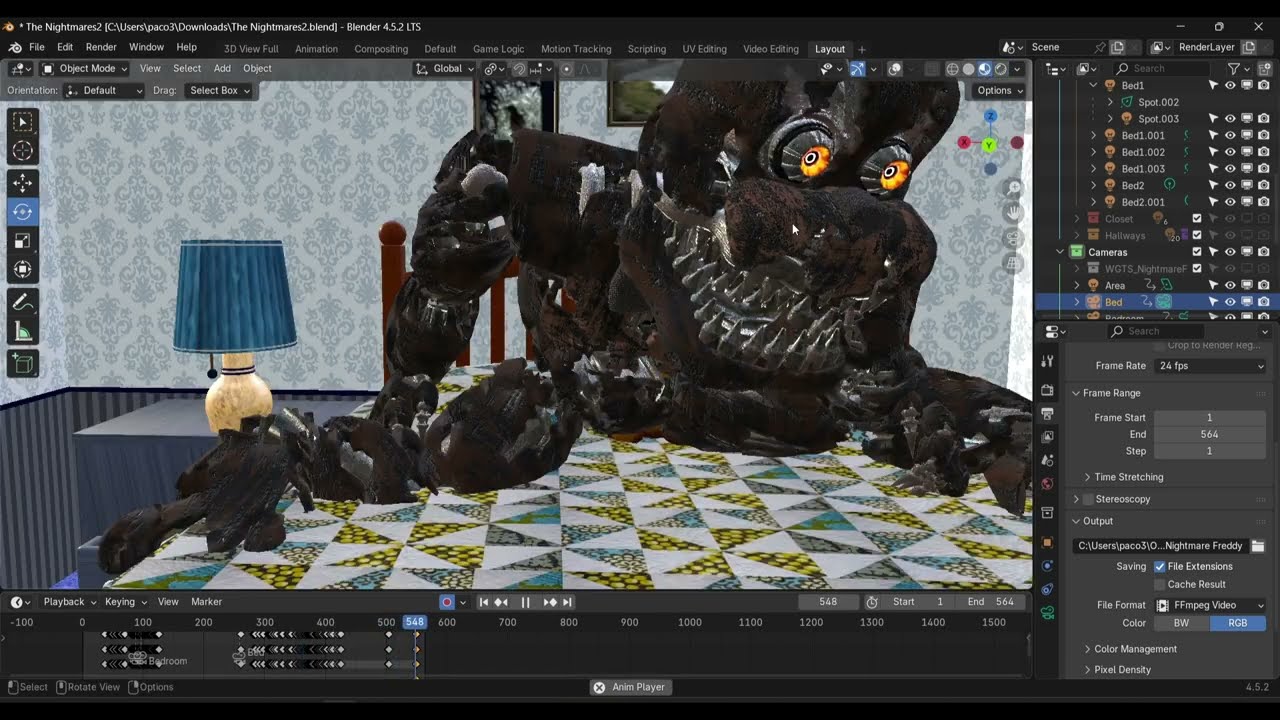Click the zoom magnifier viewport gizmo
The height and width of the screenshot is (720, 1280).
1014,188
